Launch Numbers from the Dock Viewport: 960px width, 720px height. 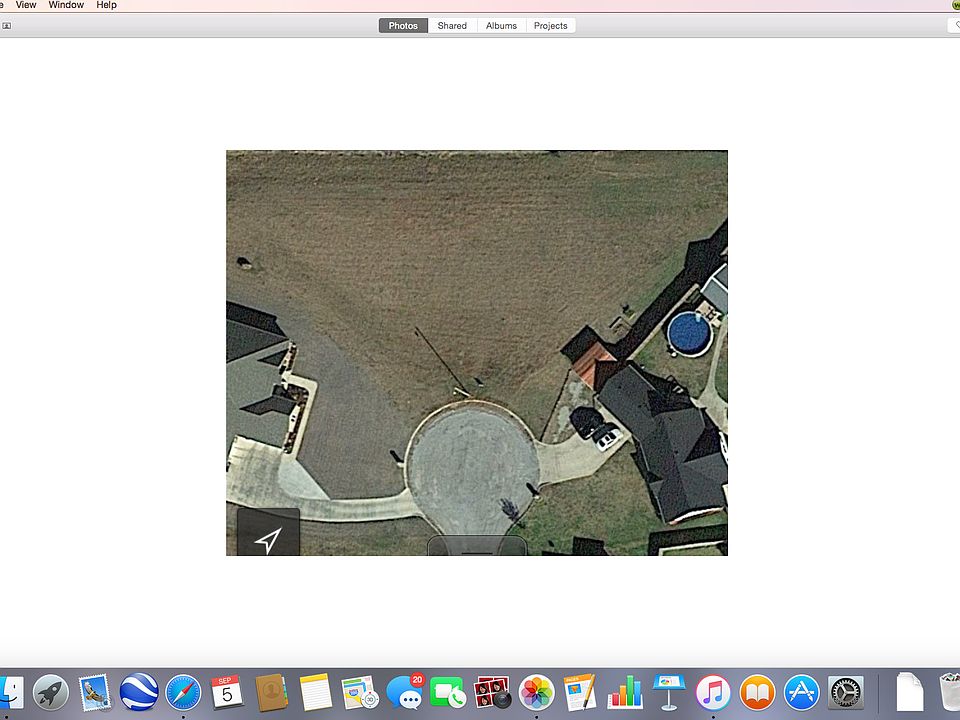624,692
